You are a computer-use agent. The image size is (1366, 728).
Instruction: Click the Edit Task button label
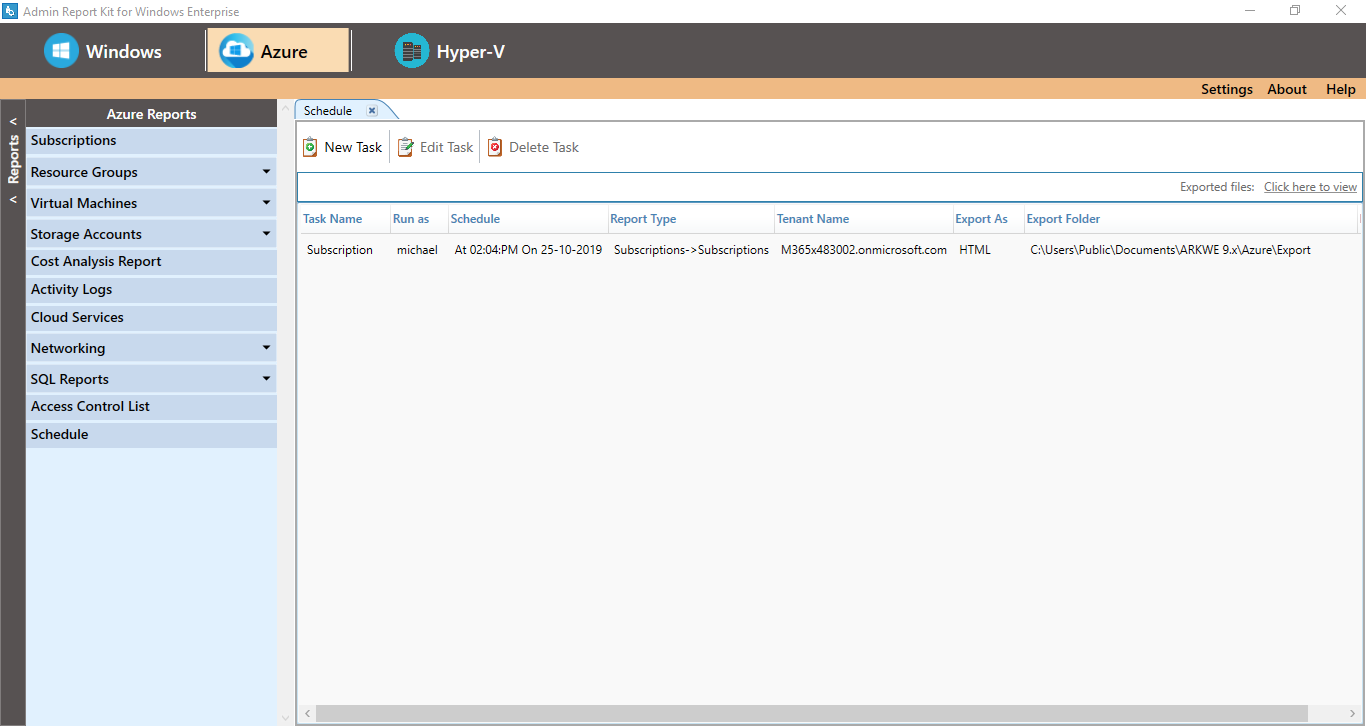(x=446, y=147)
